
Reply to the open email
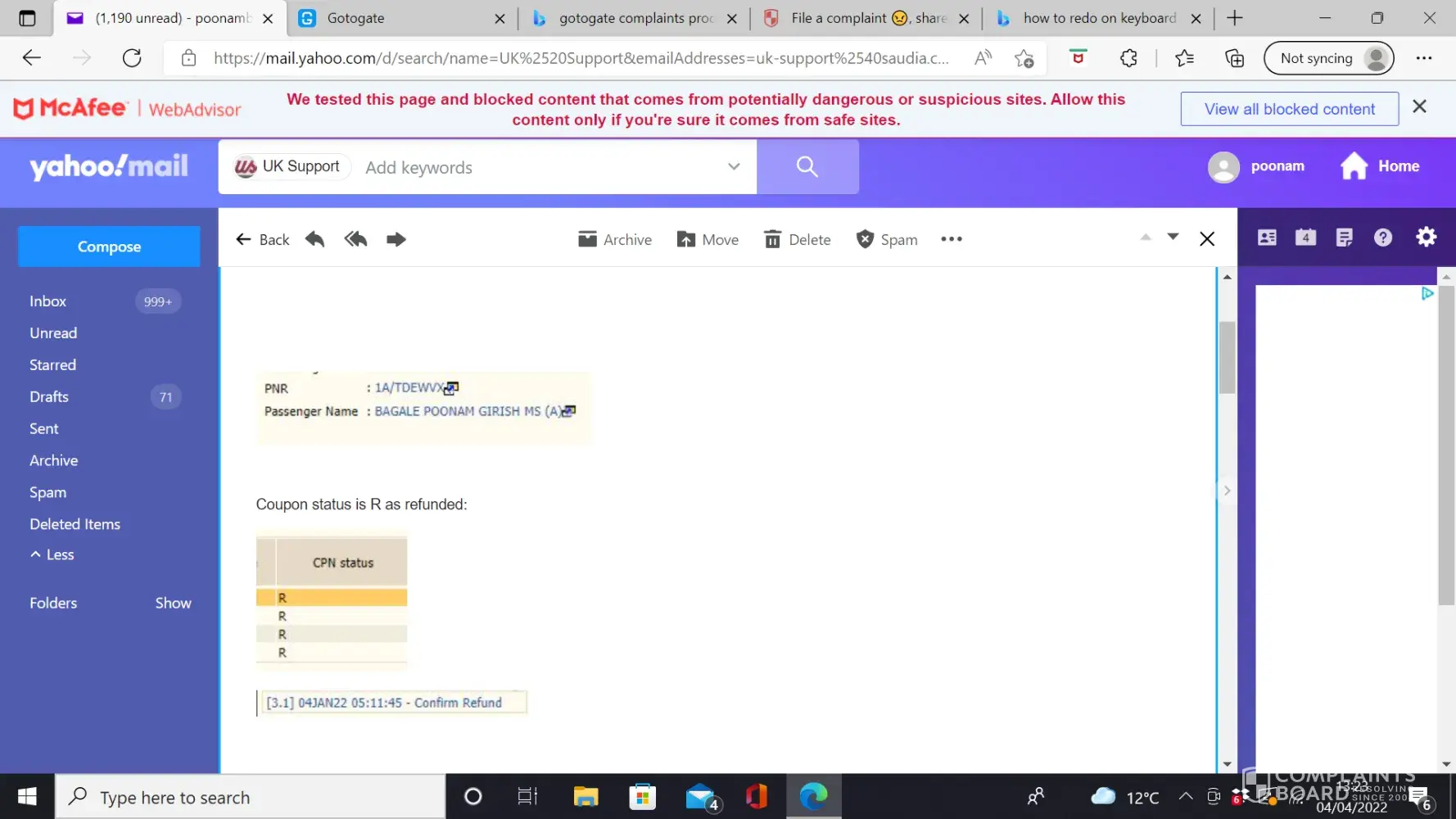pos(315,239)
